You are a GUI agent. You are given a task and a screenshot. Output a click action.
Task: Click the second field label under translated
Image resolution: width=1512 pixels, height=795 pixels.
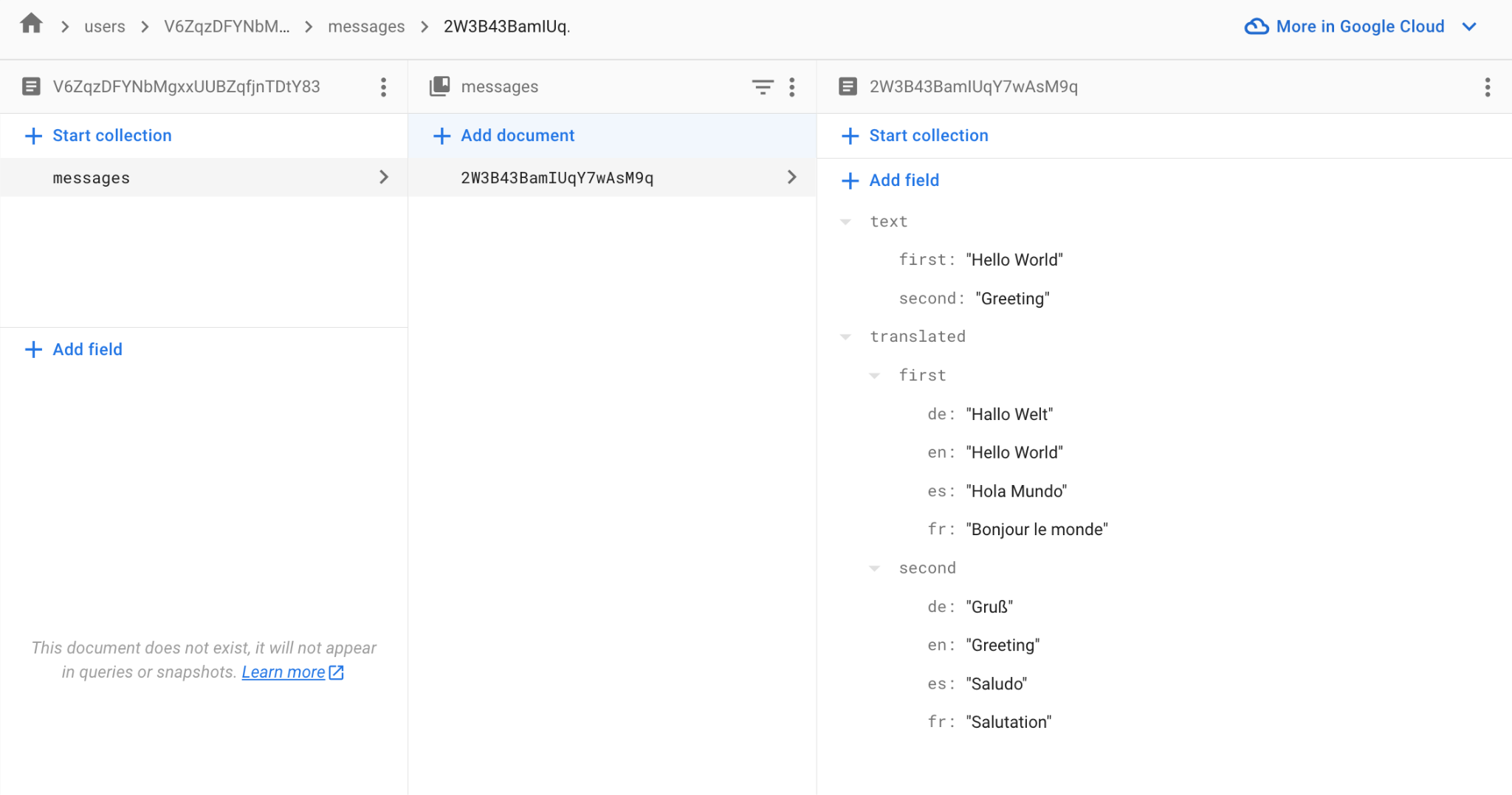(x=927, y=568)
